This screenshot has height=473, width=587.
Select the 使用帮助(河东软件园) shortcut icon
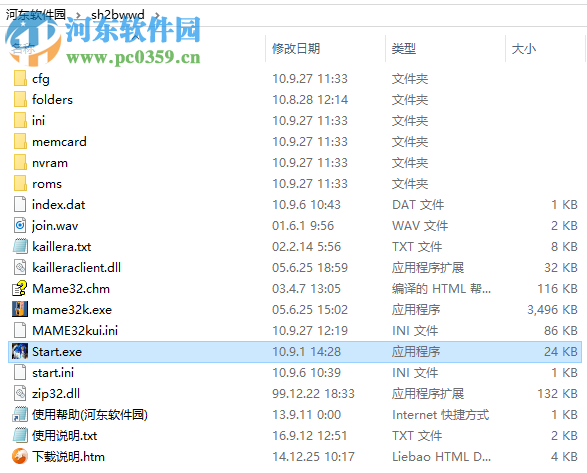[x=20, y=414]
